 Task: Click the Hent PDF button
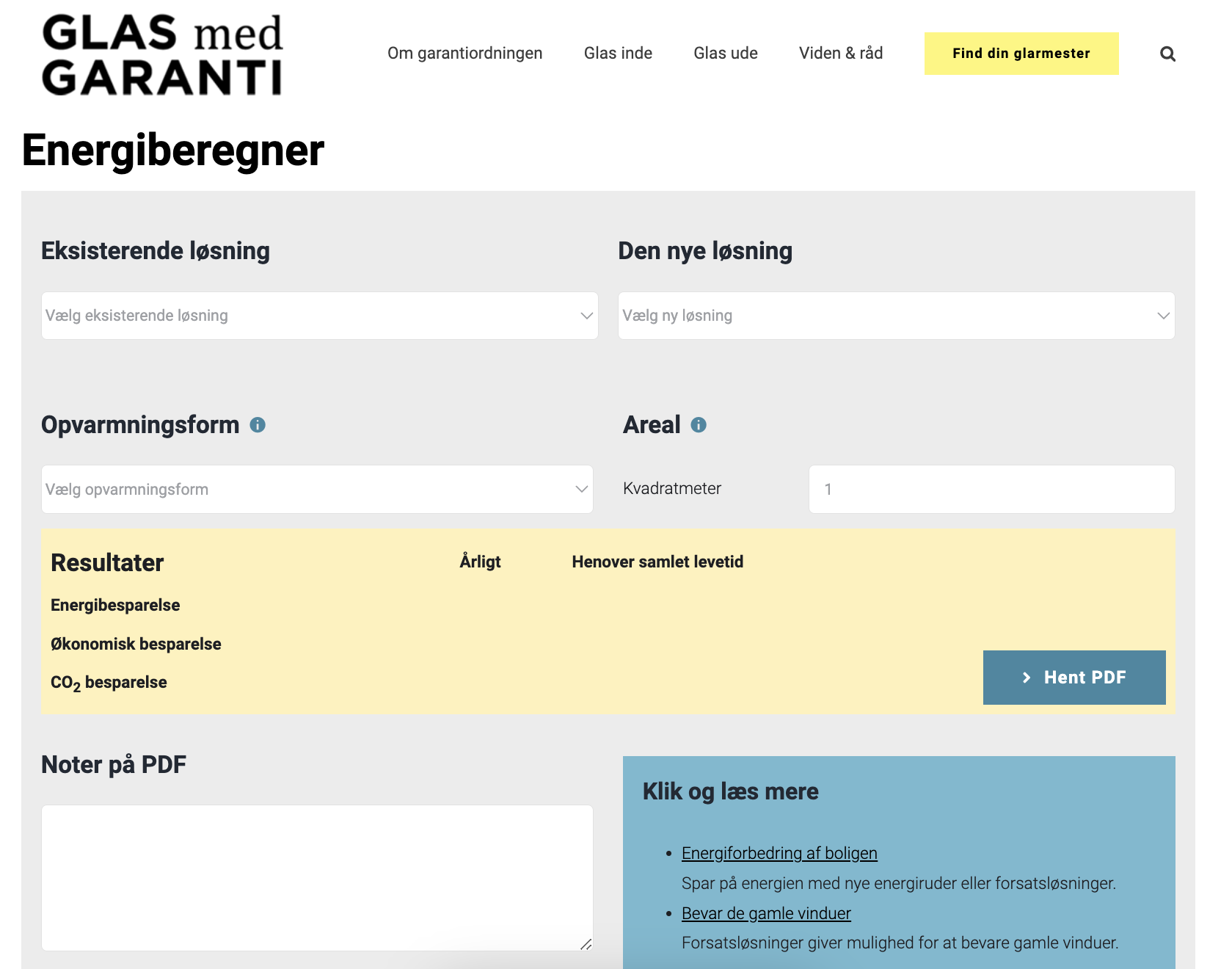[x=1074, y=678]
